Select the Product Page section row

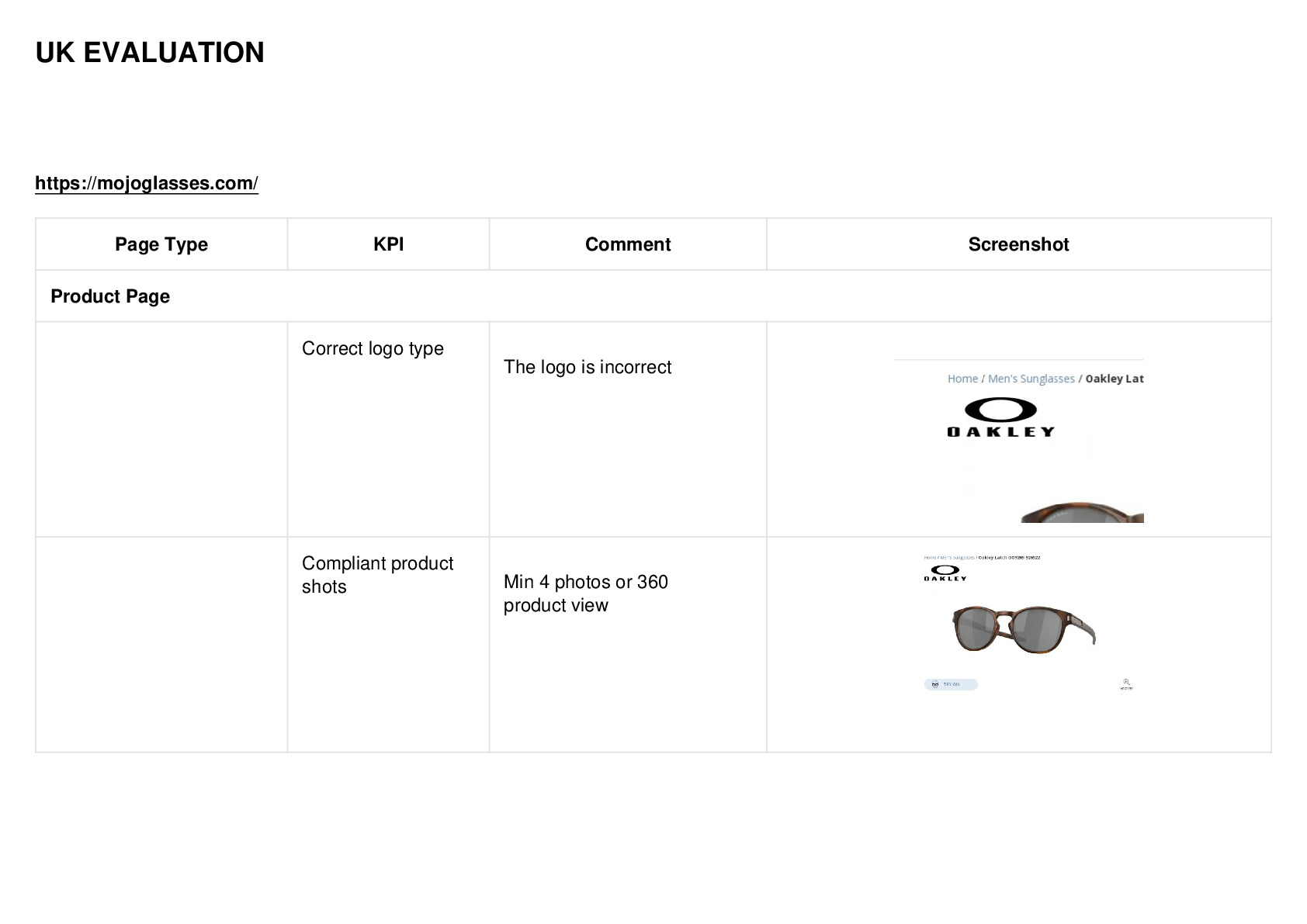(x=653, y=296)
